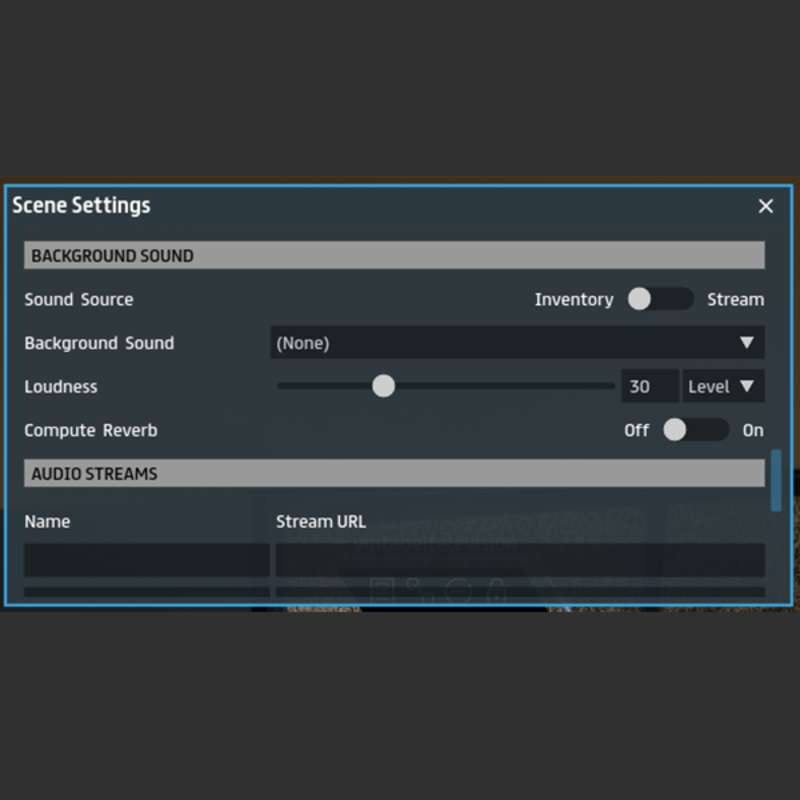Click the AUDIO STREAMS section header

point(394,474)
